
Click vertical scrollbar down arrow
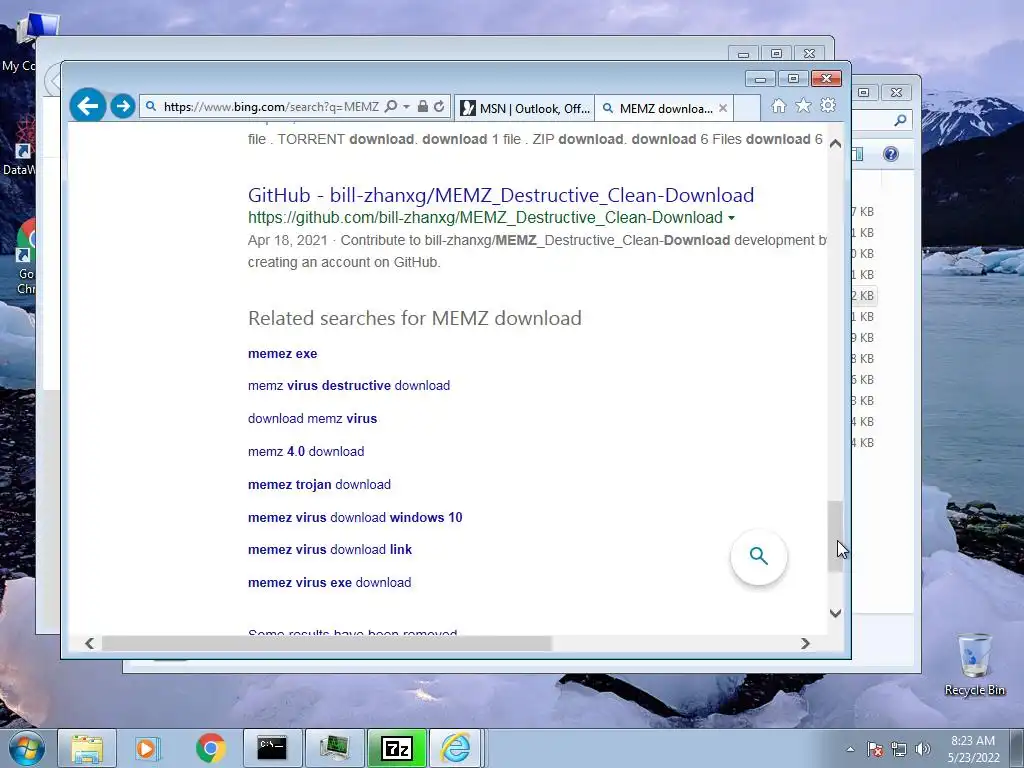(x=835, y=613)
